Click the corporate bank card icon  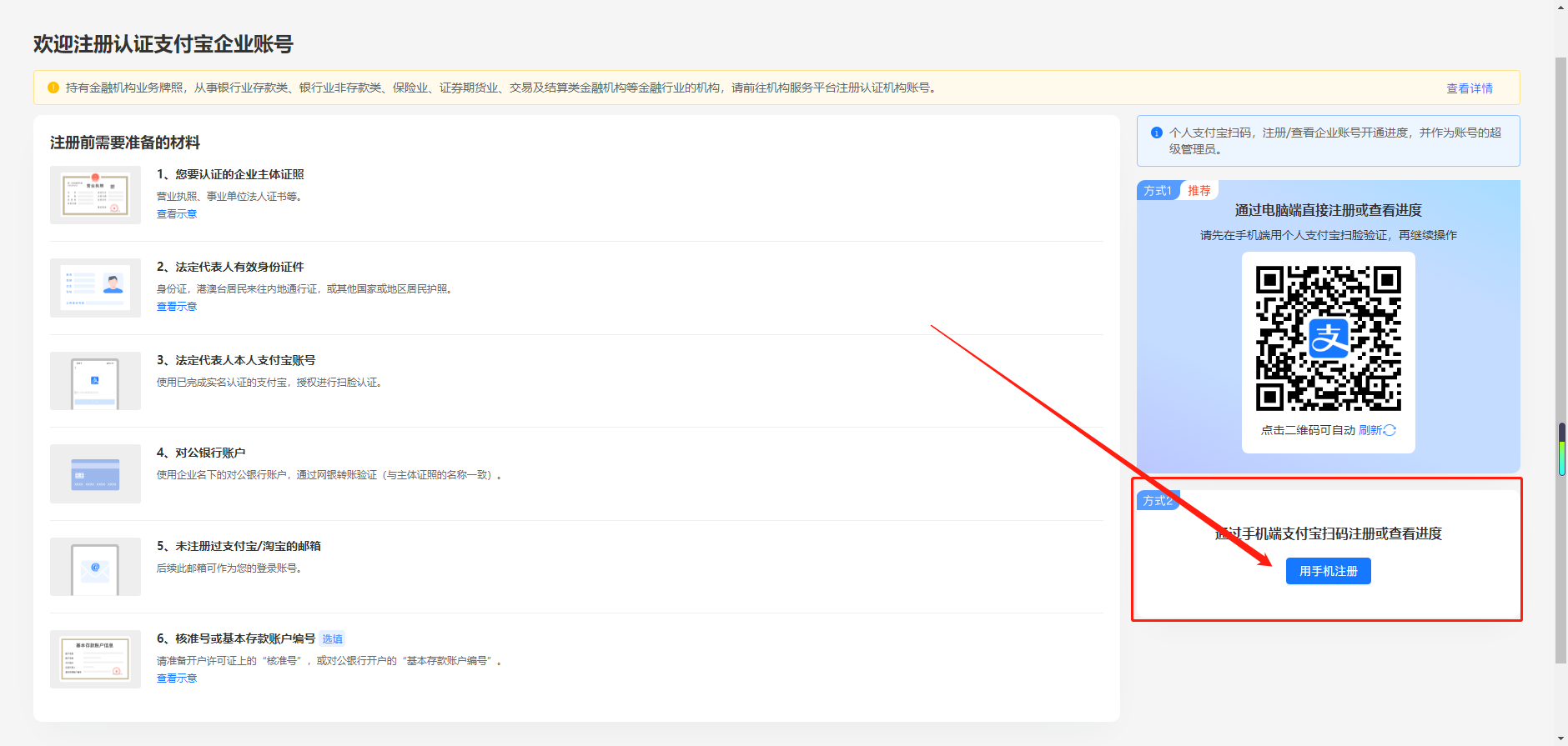[x=95, y=473]
